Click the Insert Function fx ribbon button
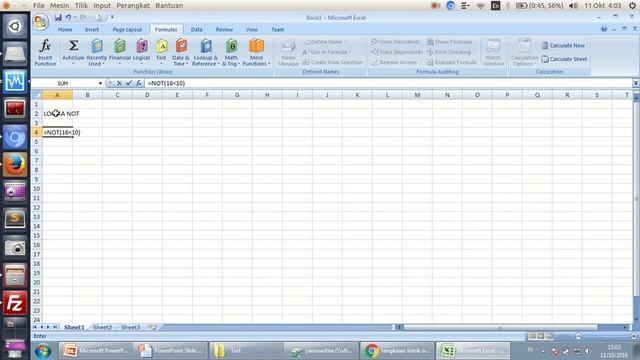Screen dimensions: 640x360 point(45,52)
